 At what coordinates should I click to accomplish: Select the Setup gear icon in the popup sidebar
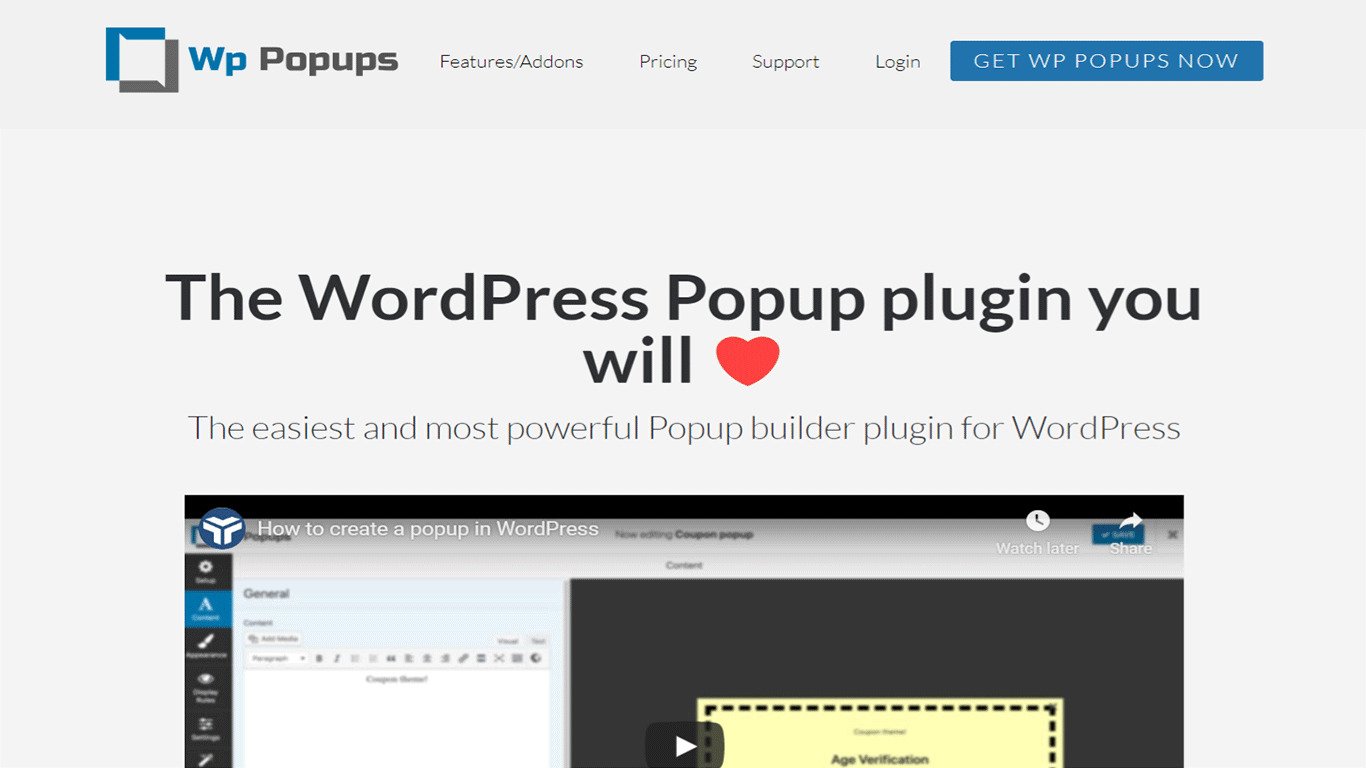[205, 567]
